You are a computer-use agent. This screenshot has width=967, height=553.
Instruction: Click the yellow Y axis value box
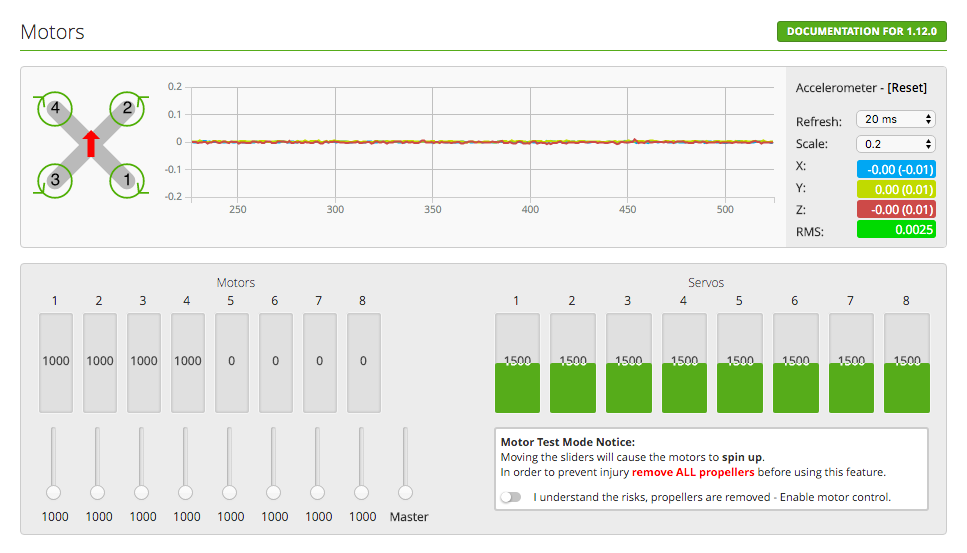(x=896, y=189)
